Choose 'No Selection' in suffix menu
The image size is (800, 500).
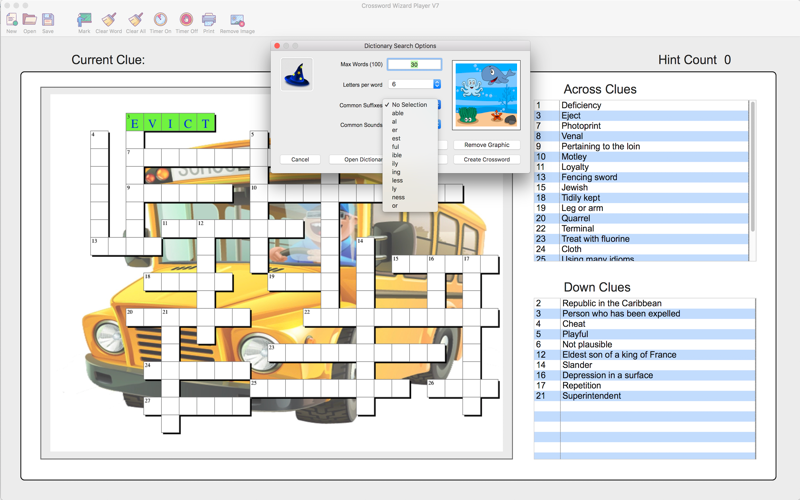(410, 105)
